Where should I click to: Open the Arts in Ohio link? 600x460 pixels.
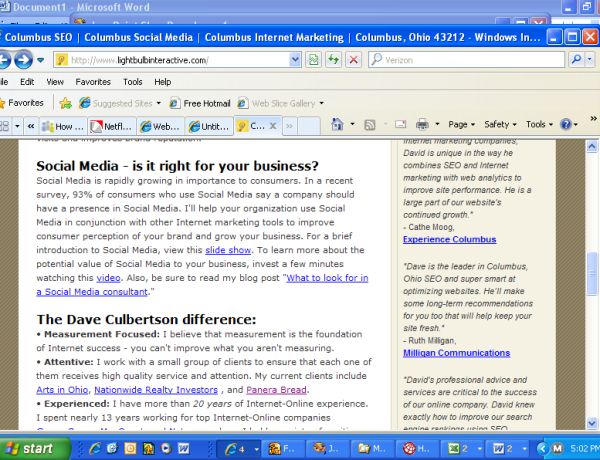coord(62,390)
